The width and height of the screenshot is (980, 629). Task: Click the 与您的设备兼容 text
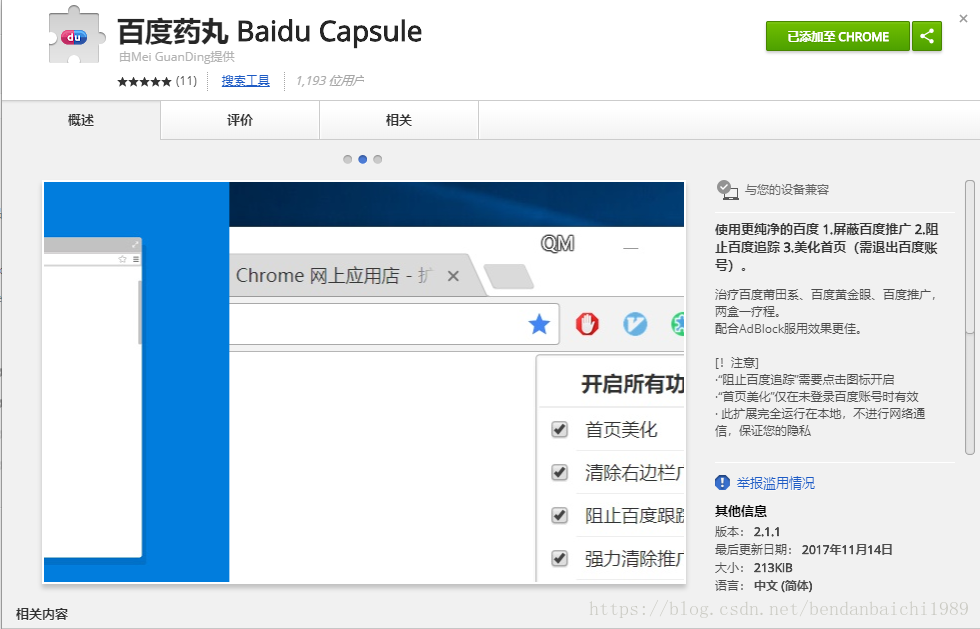coord(787,189)
